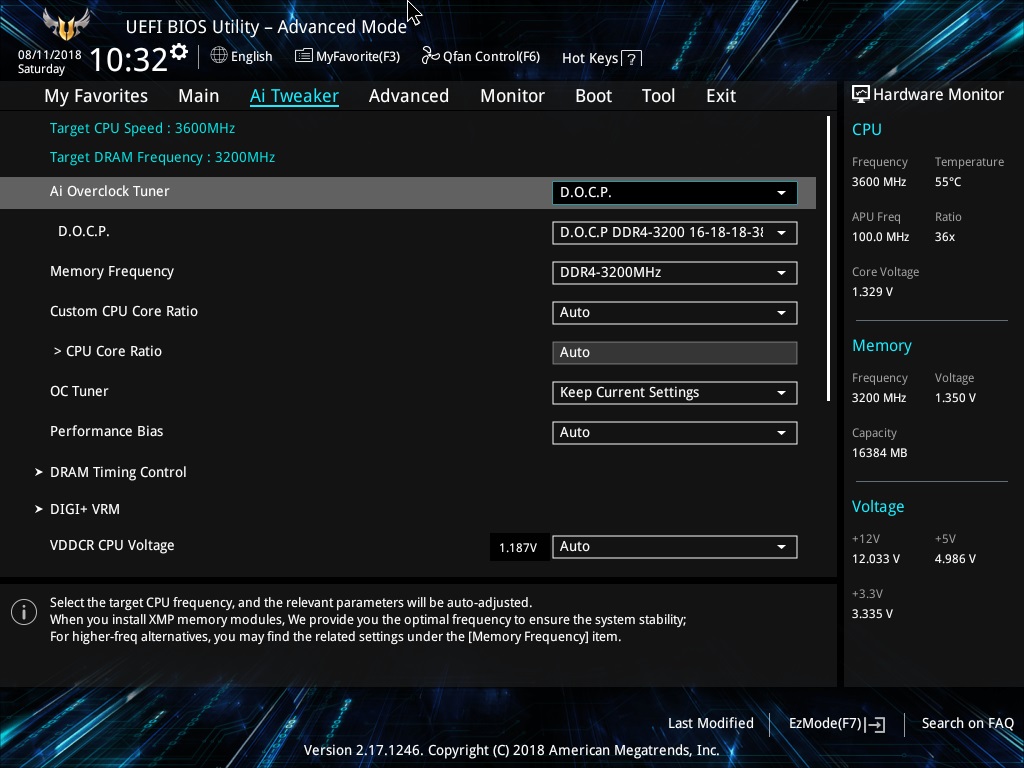Open the Ai Overclock Tuner dropdown
Image resolution: width=1024 pixels, height=768 pixels.
(x=675, y=193)
